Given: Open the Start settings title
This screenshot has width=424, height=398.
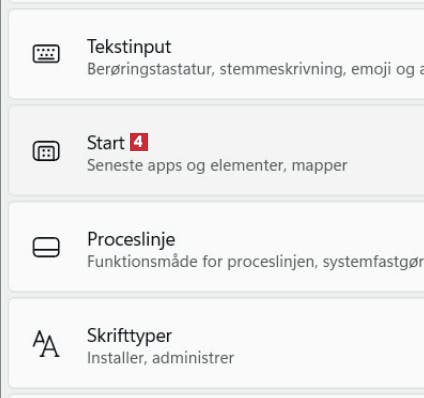Looking at the screenshot, I should click(x=106, y=143).
